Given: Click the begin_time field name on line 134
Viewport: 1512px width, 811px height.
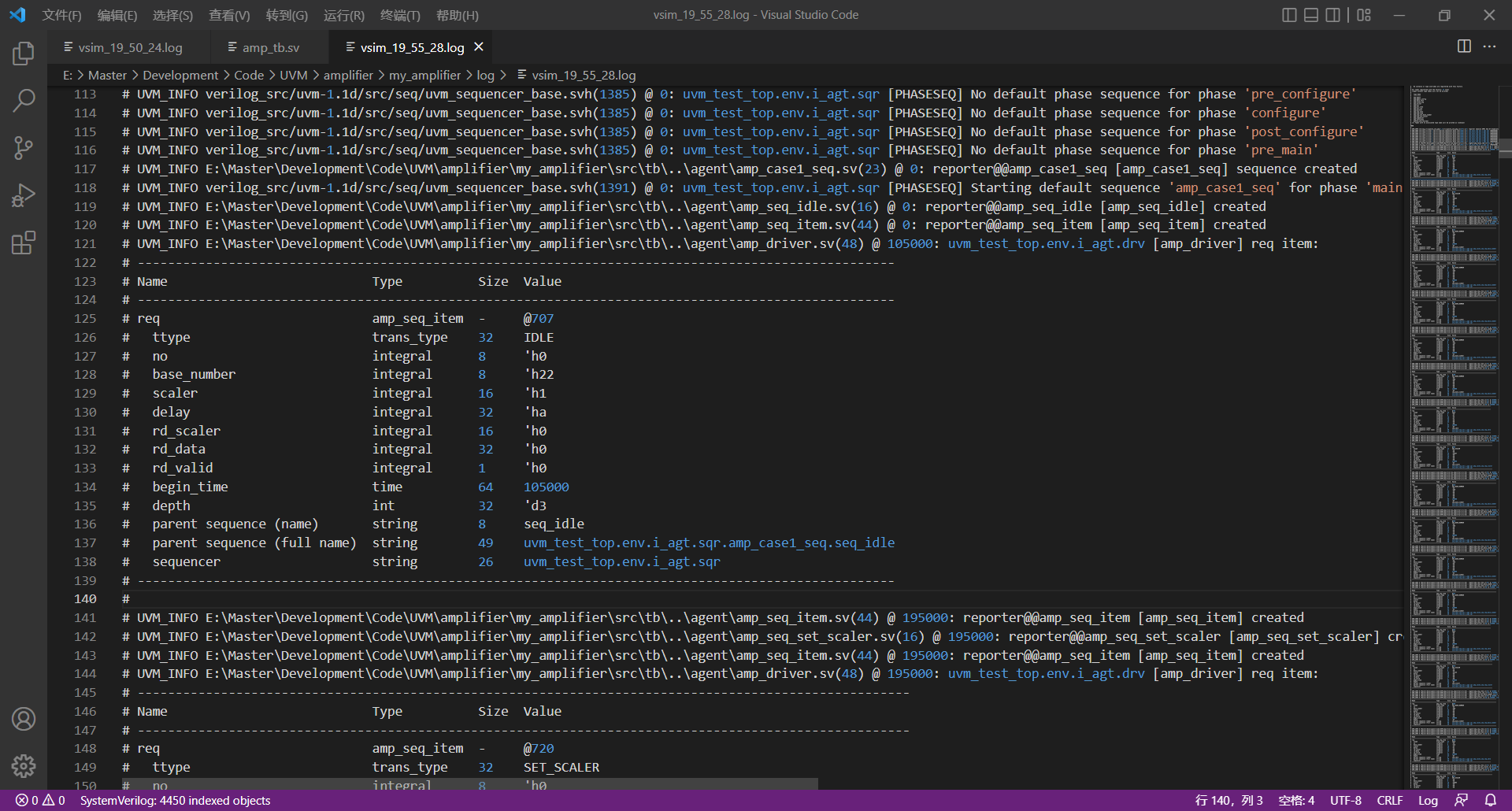Looking at the screenshot, I should coord(190,487).
